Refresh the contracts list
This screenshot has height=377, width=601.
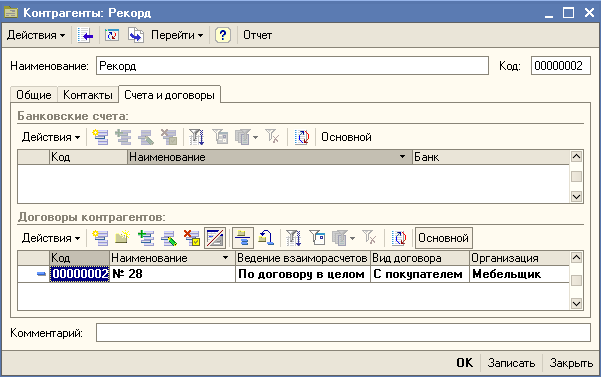coord(399,238)
